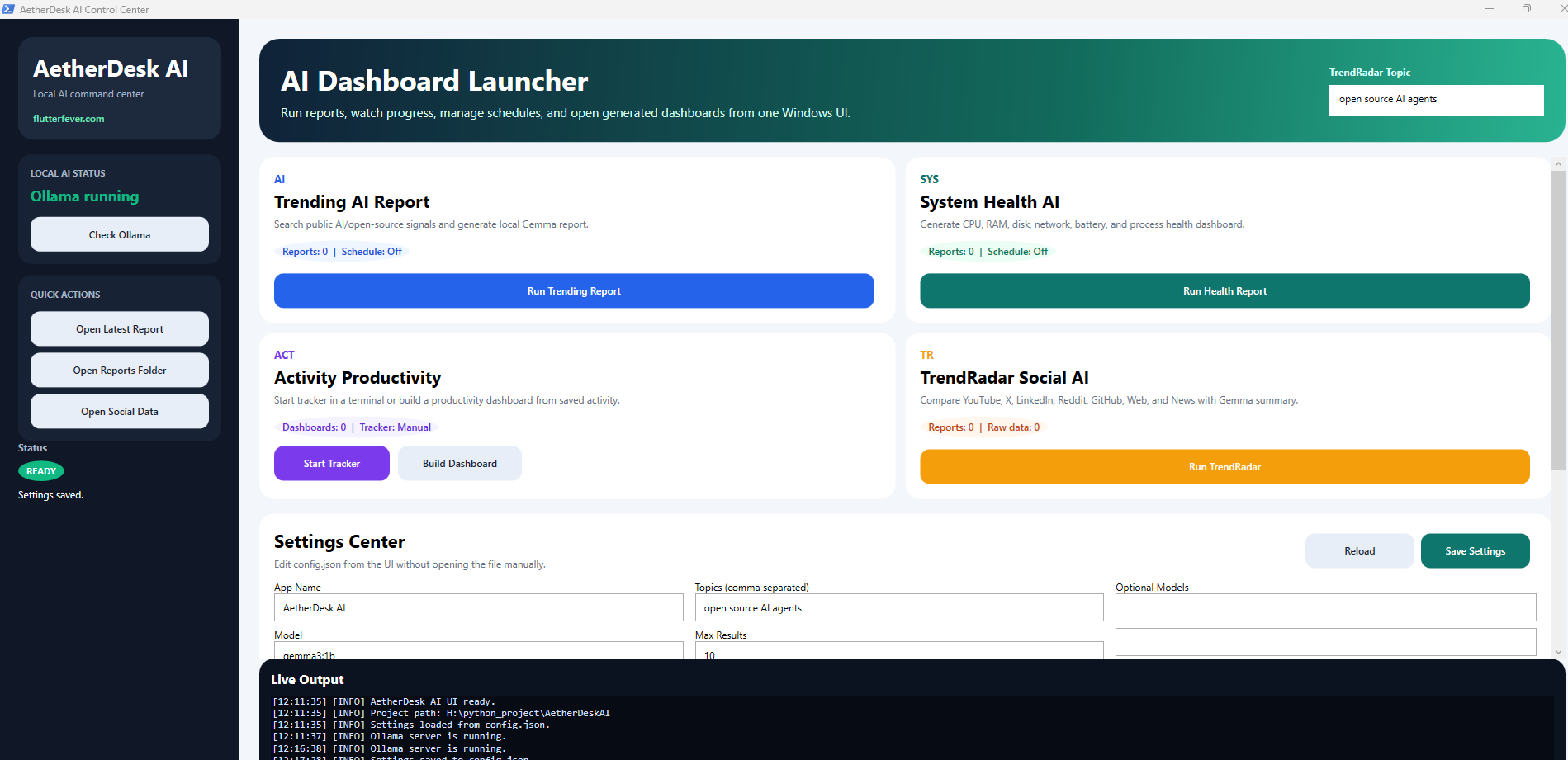Run the Trending Report
This screenshot has height=760, width=1568.
pyautogui.click(x=574, y=290)
